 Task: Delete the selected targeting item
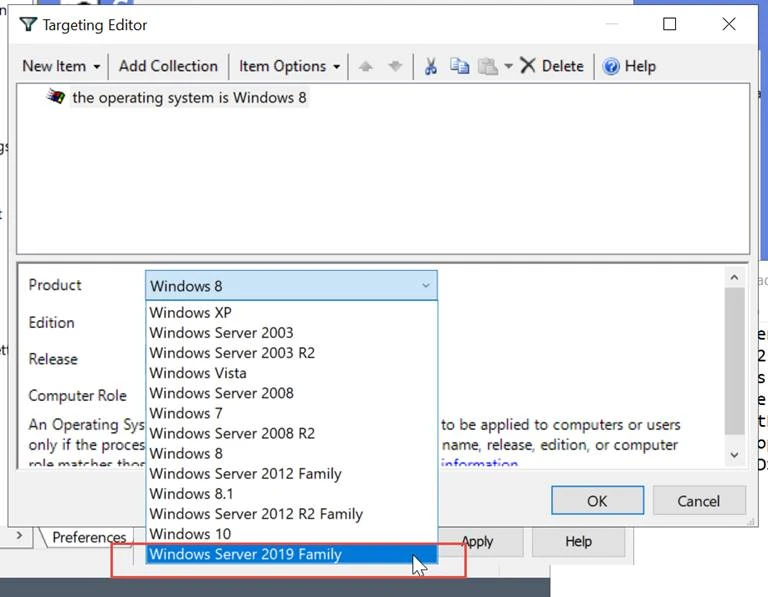pyautogui.click(x=551, y=66)
